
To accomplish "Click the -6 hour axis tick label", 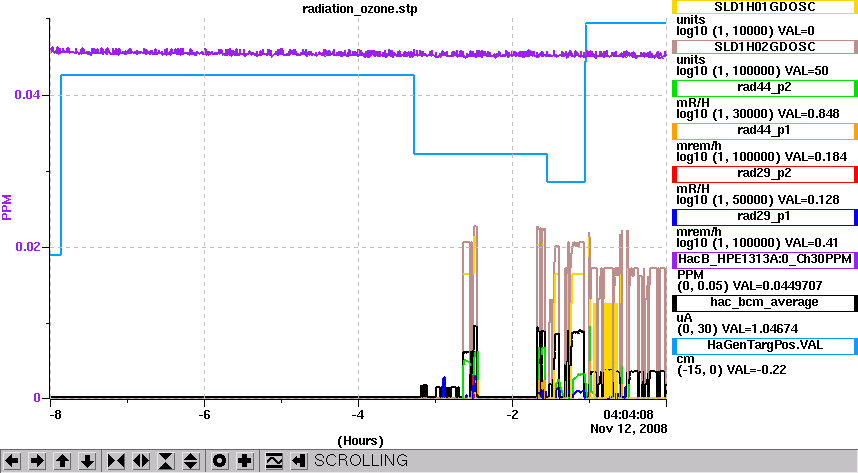I will pyautogui.click(x=204, y=414).
